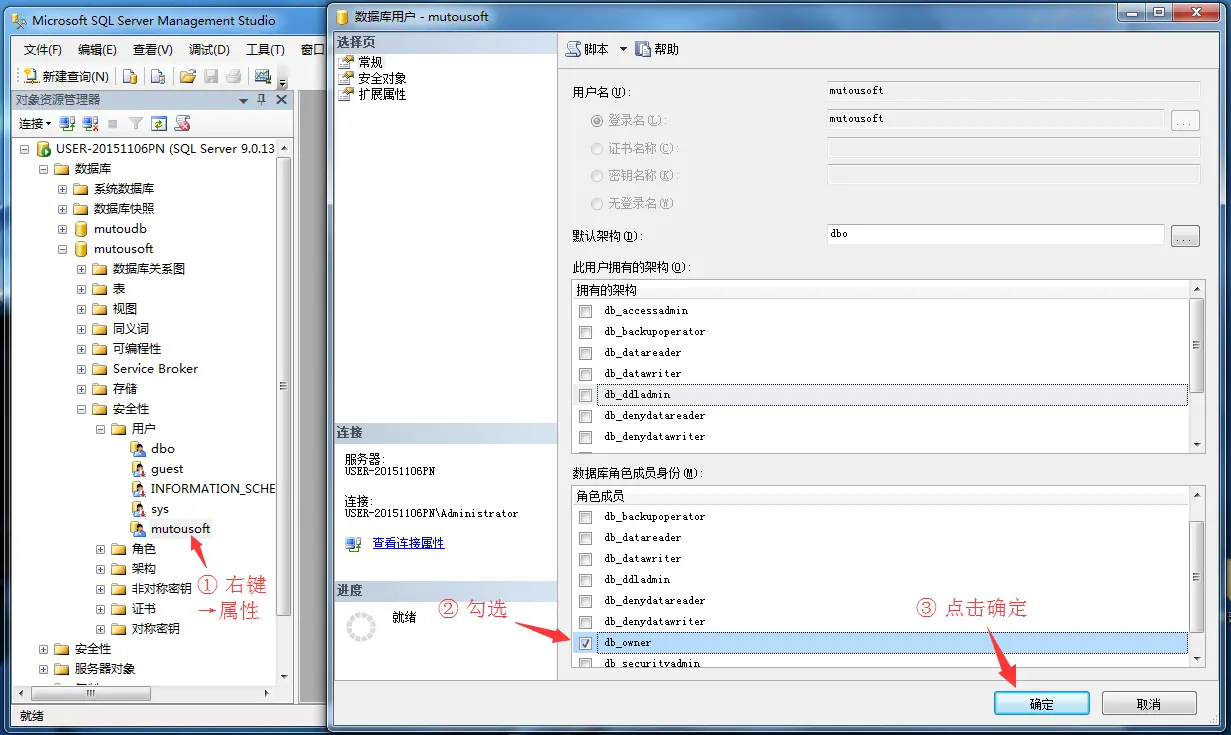
Task: Open the 查看(V) menu
Action: pos(153,49)
